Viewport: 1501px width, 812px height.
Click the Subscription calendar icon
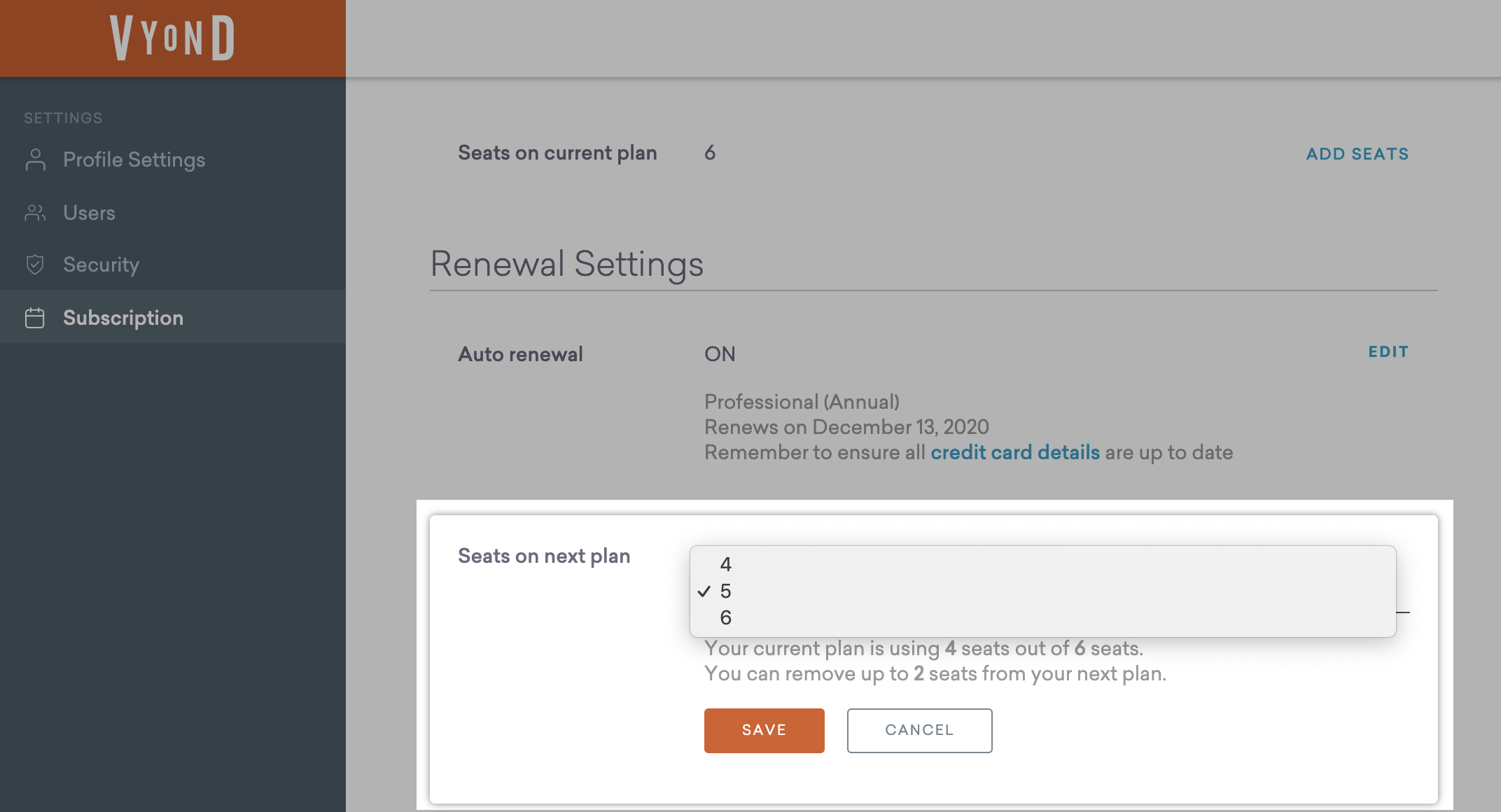(35, 318)
